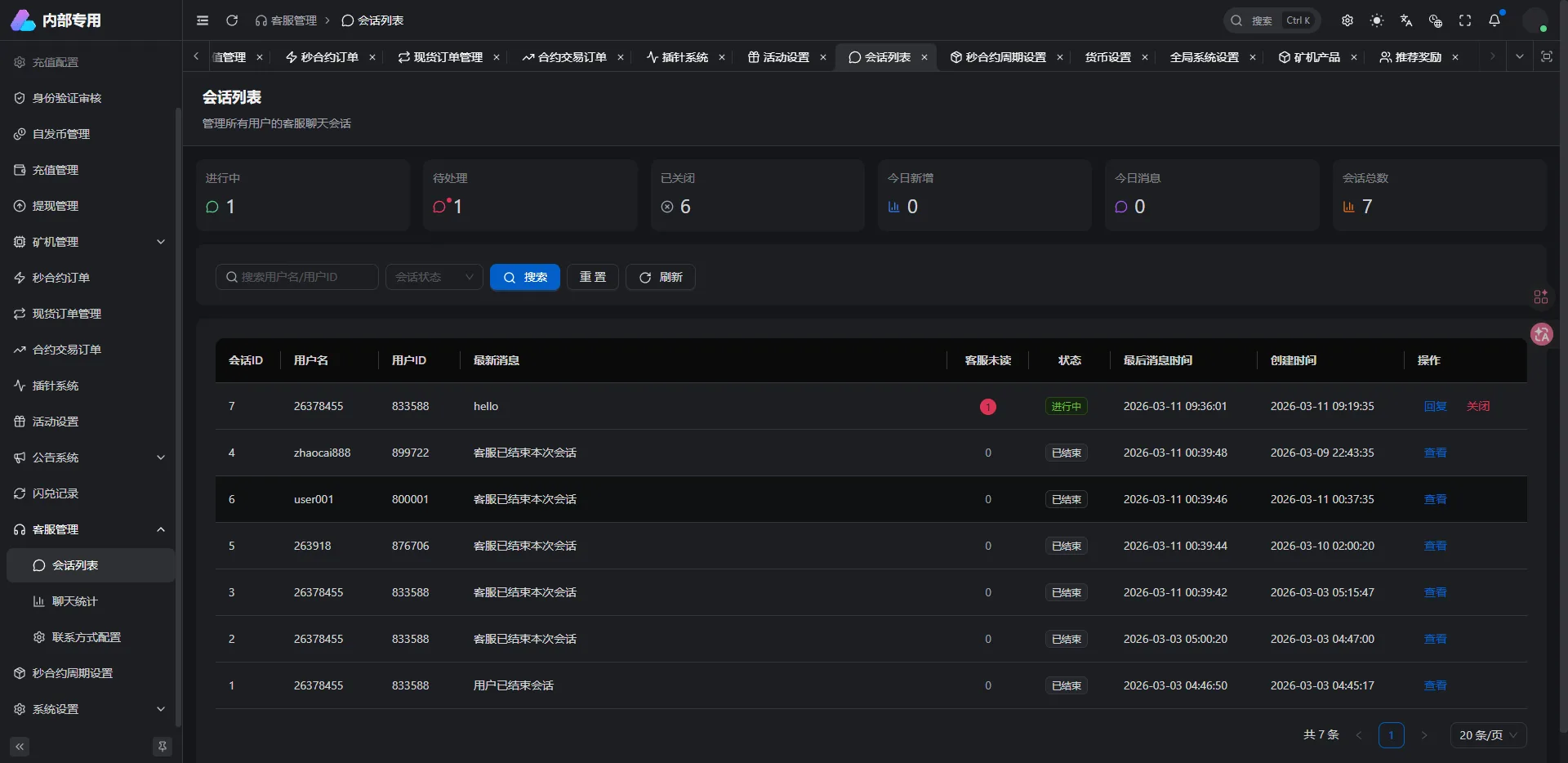Open the tab list dropdown chevron
1568x763 pixels.
(1519, 56)
